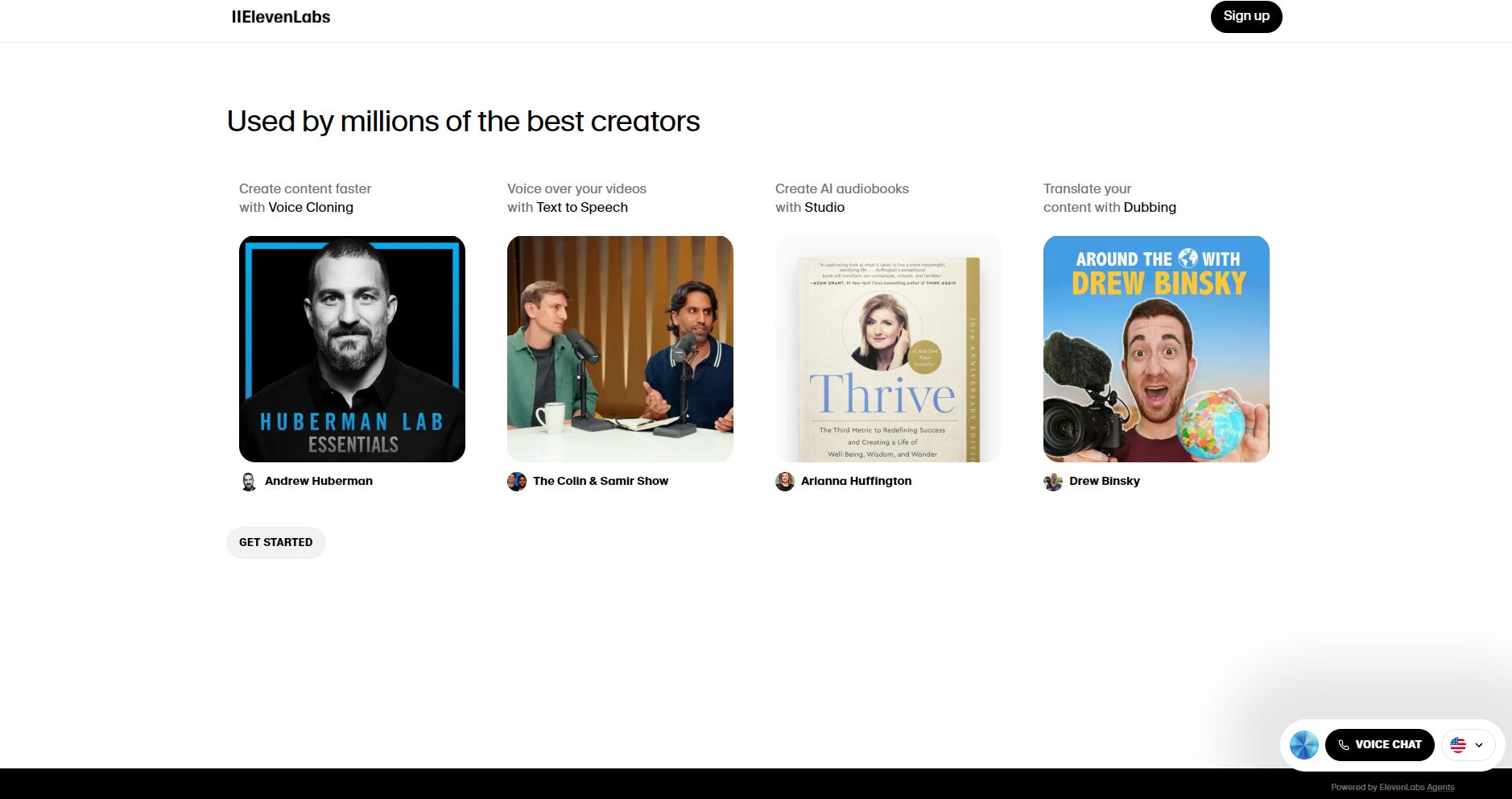Image resolution: width=1512 pixels, height=799 pixels.
Task: Click The Colin & Samir Show avatar icon
Action: (517, 482)
